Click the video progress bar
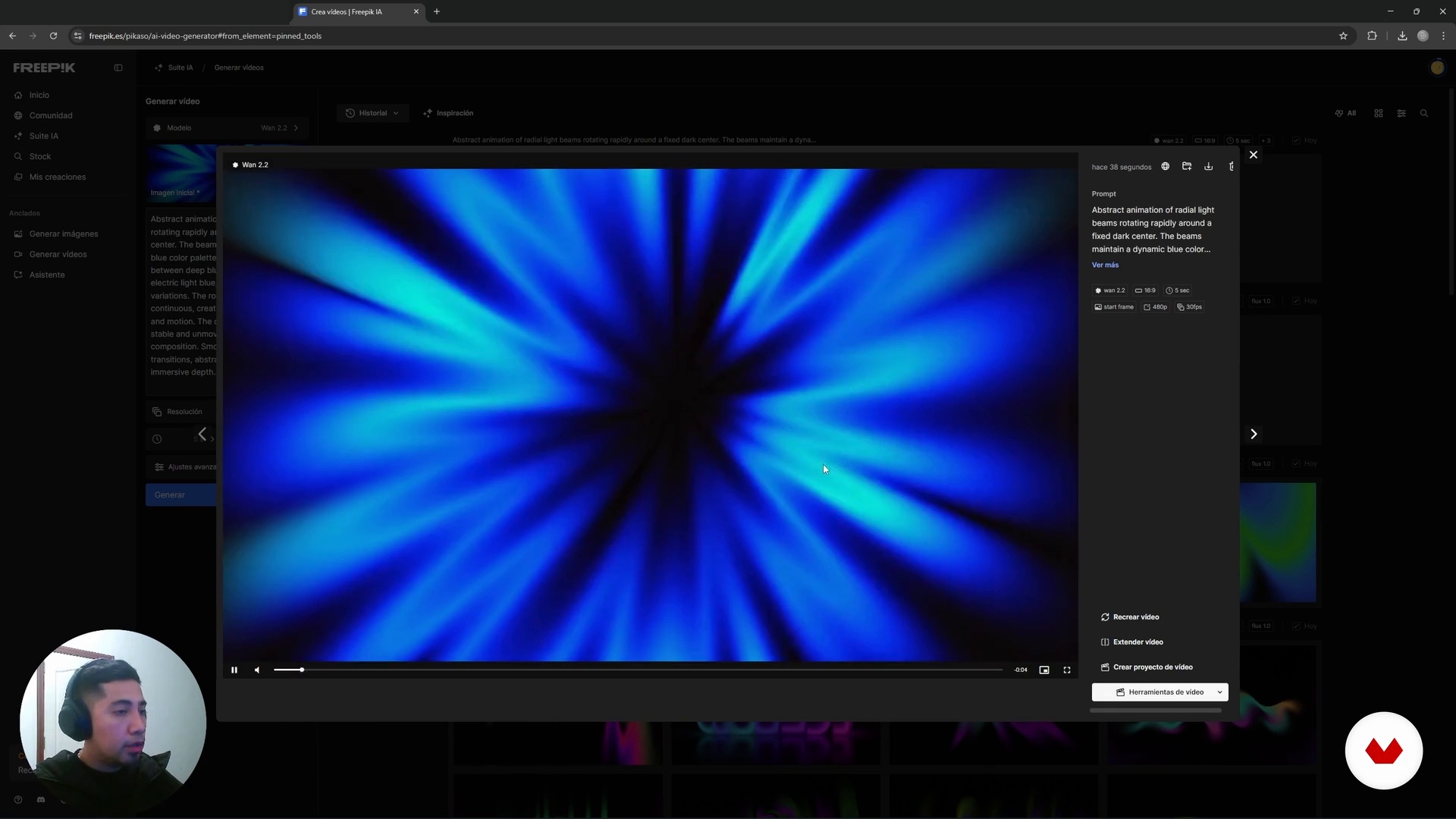 coord(637,670)
